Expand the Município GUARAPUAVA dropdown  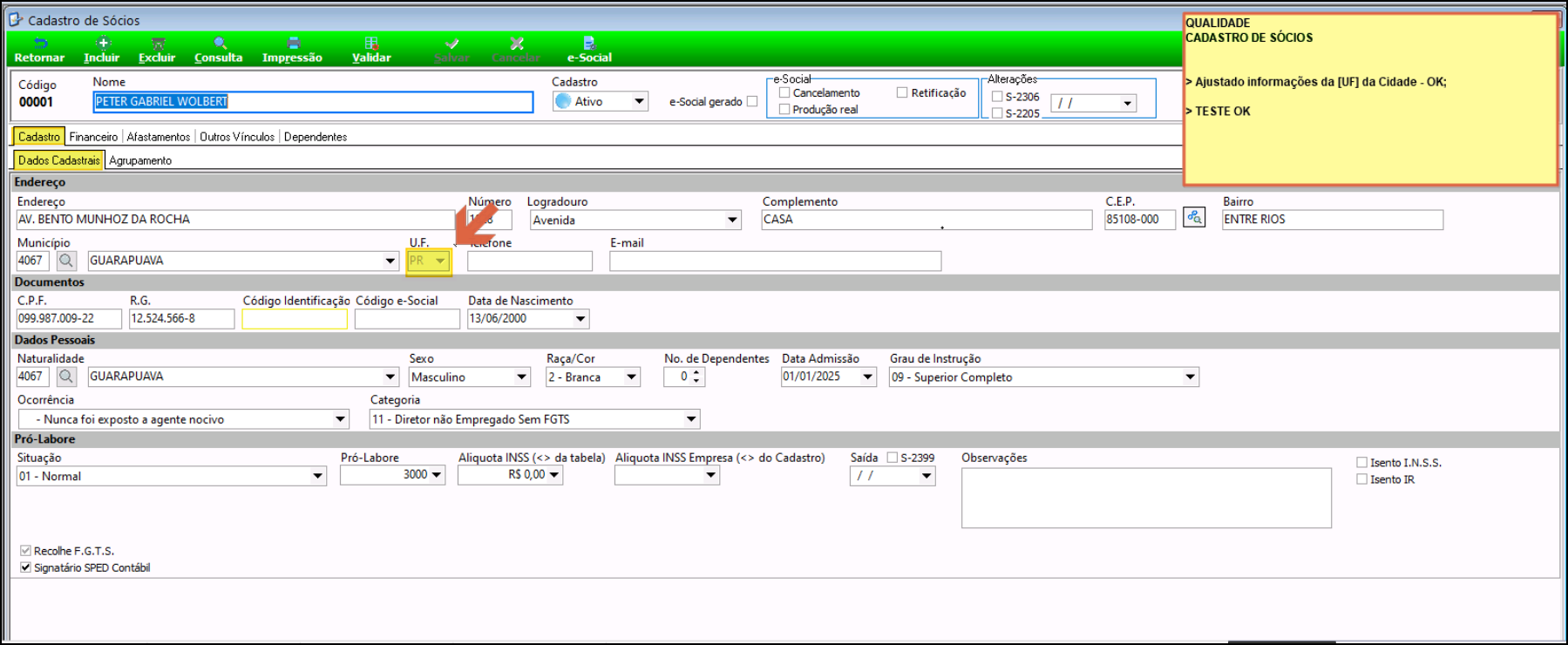[x=390, y=261]
